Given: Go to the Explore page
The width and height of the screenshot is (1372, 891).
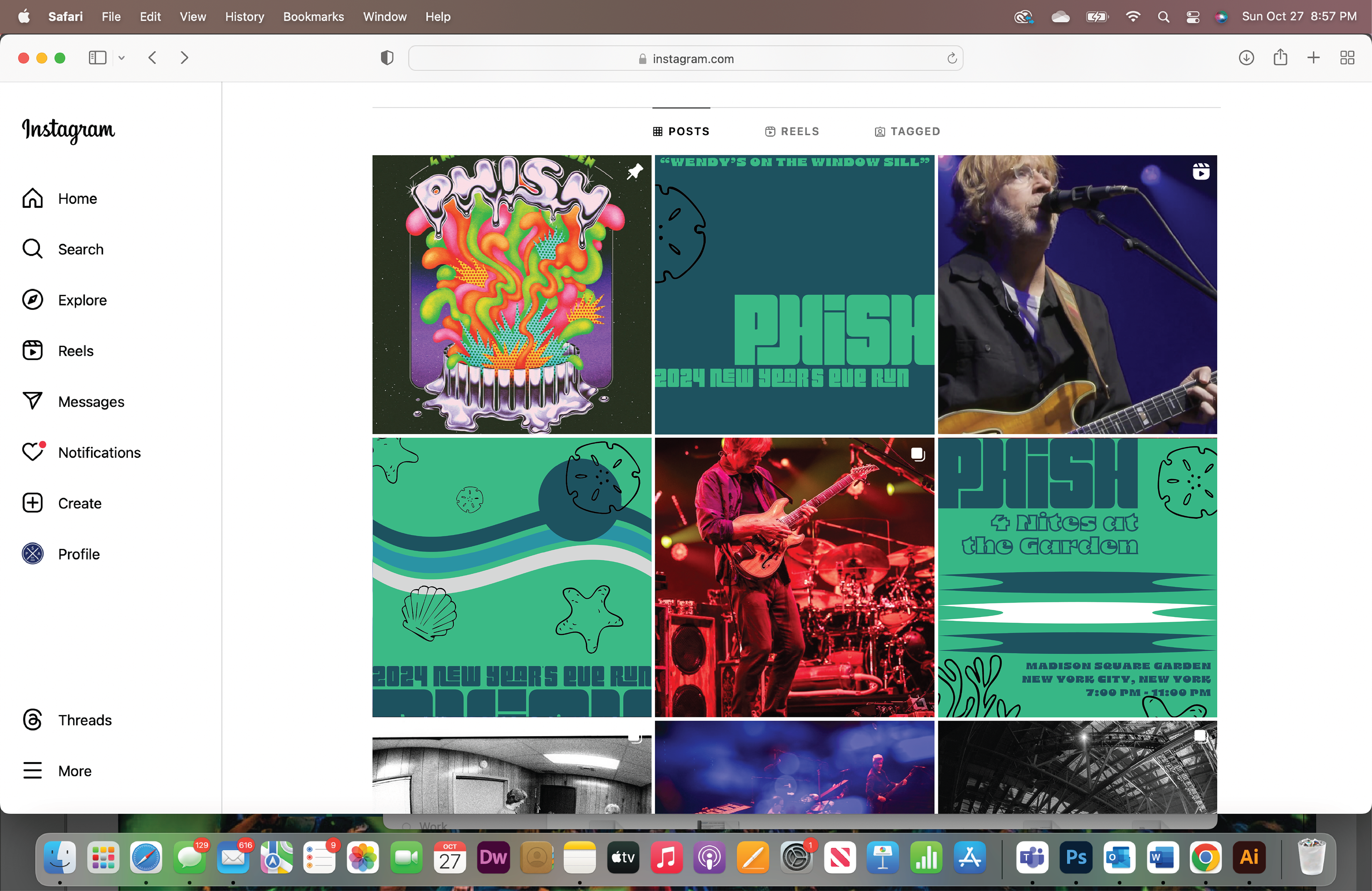Looking at the screenshot, I should (x=64, y=300).
